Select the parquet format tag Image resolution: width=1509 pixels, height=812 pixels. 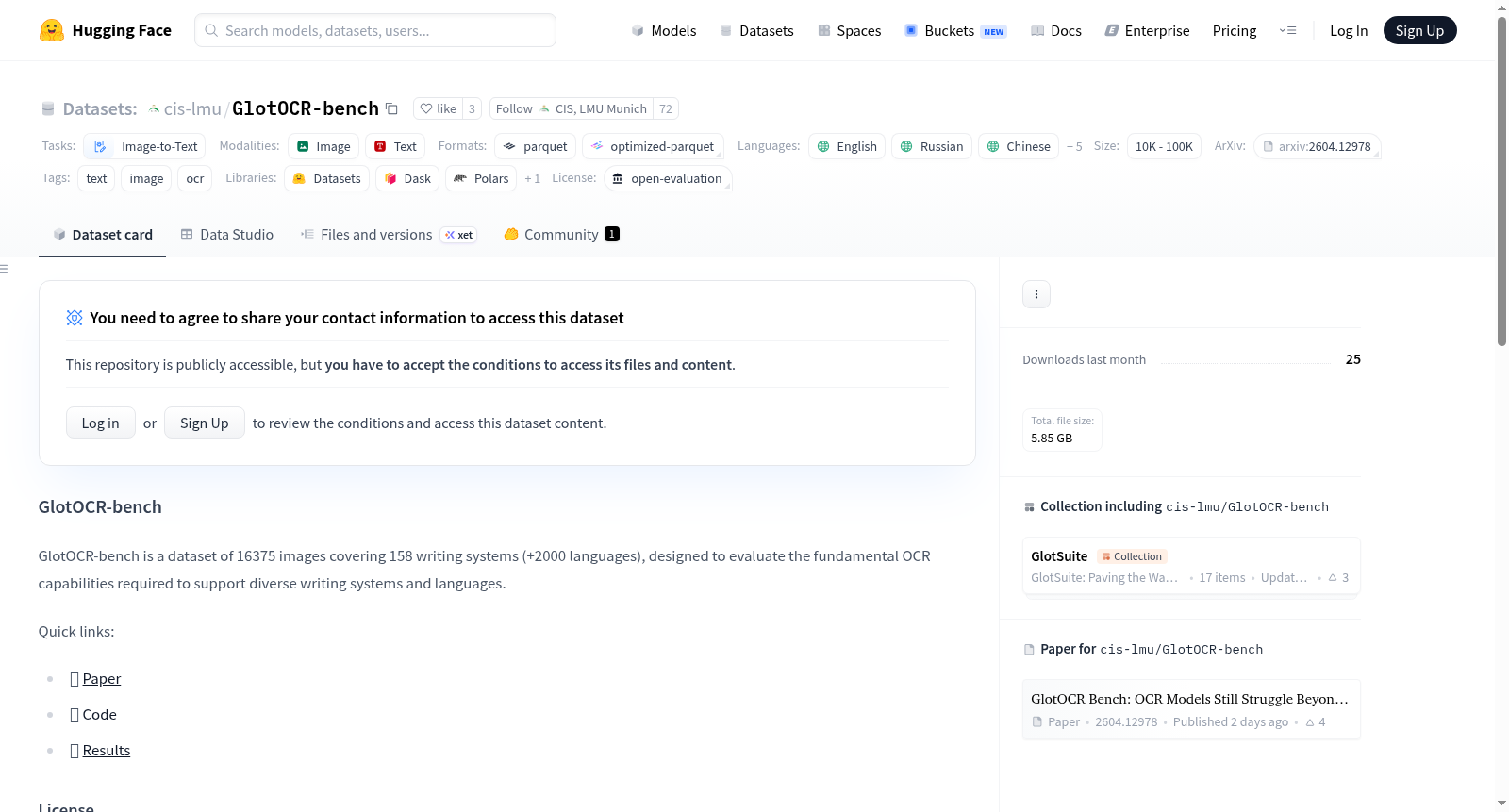(x=535, y=146)
